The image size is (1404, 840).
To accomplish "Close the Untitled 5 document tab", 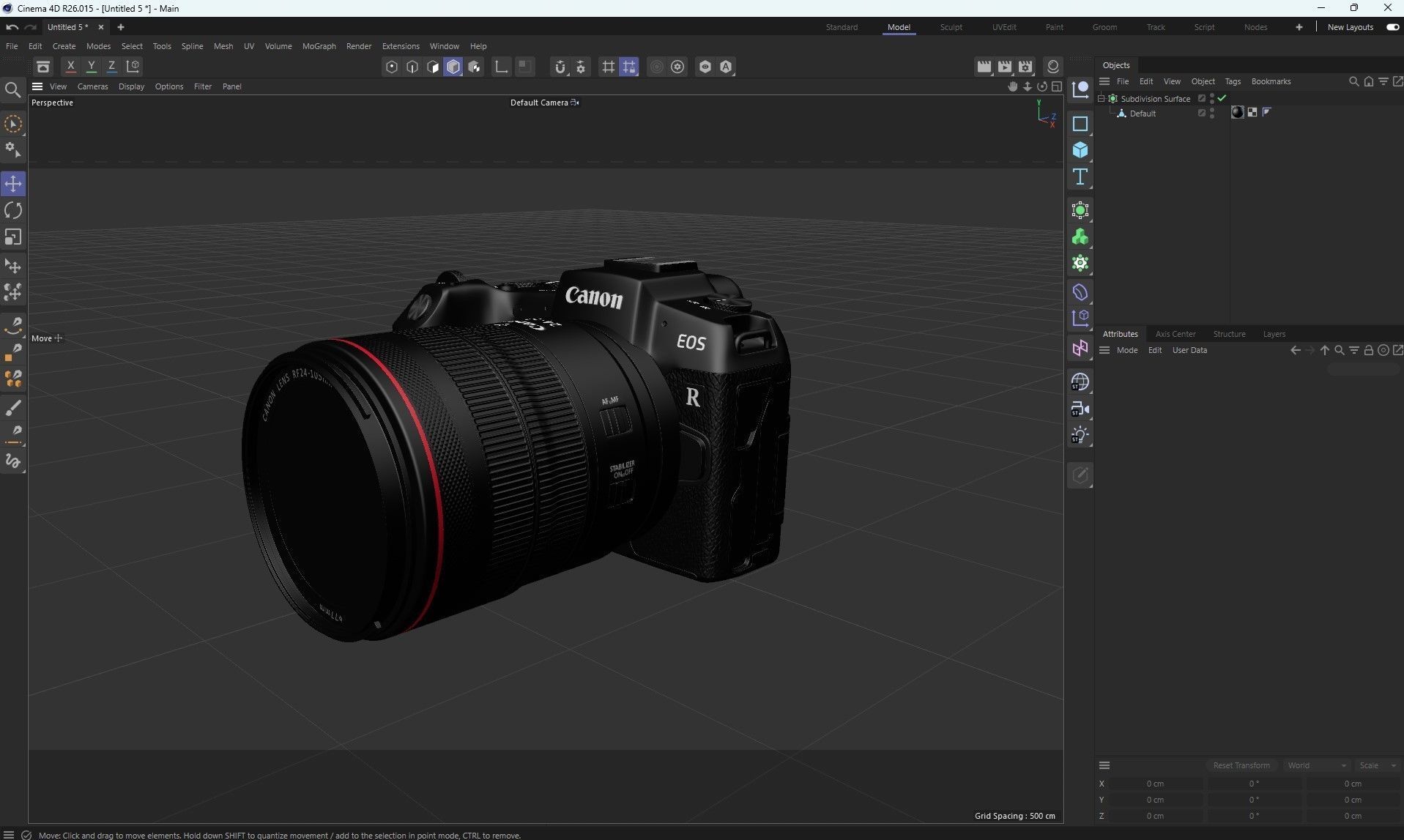I will coord(101,27).
